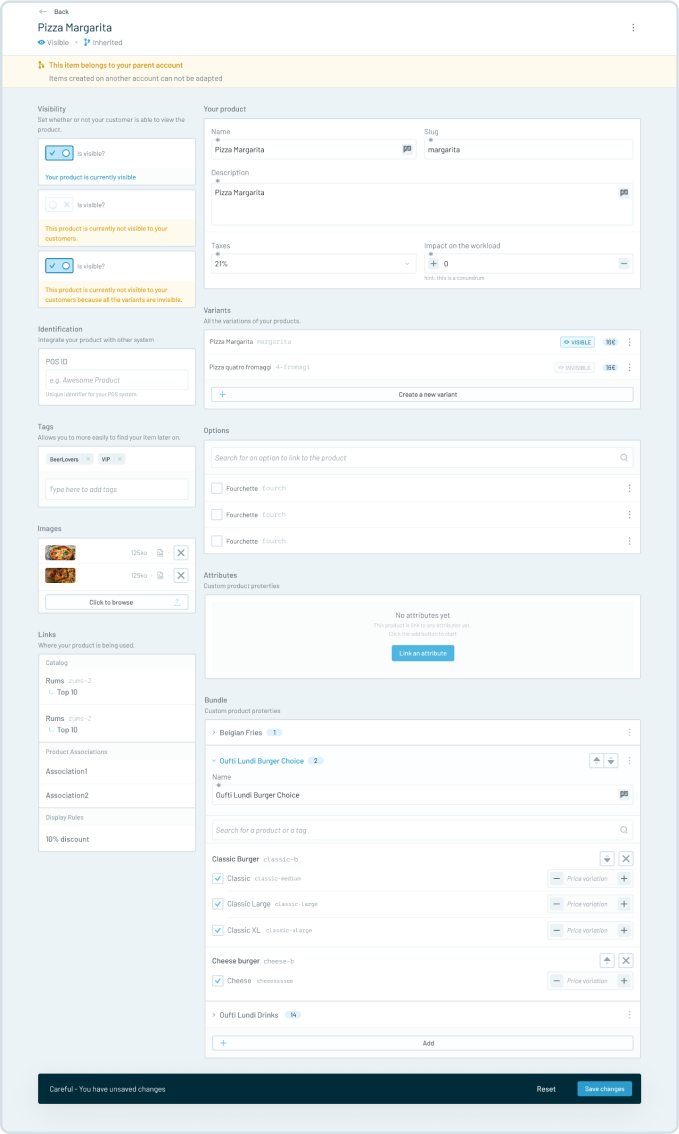Click the Save changes button
Viewport: 679px width, 1134px height.
point(604,1089)
